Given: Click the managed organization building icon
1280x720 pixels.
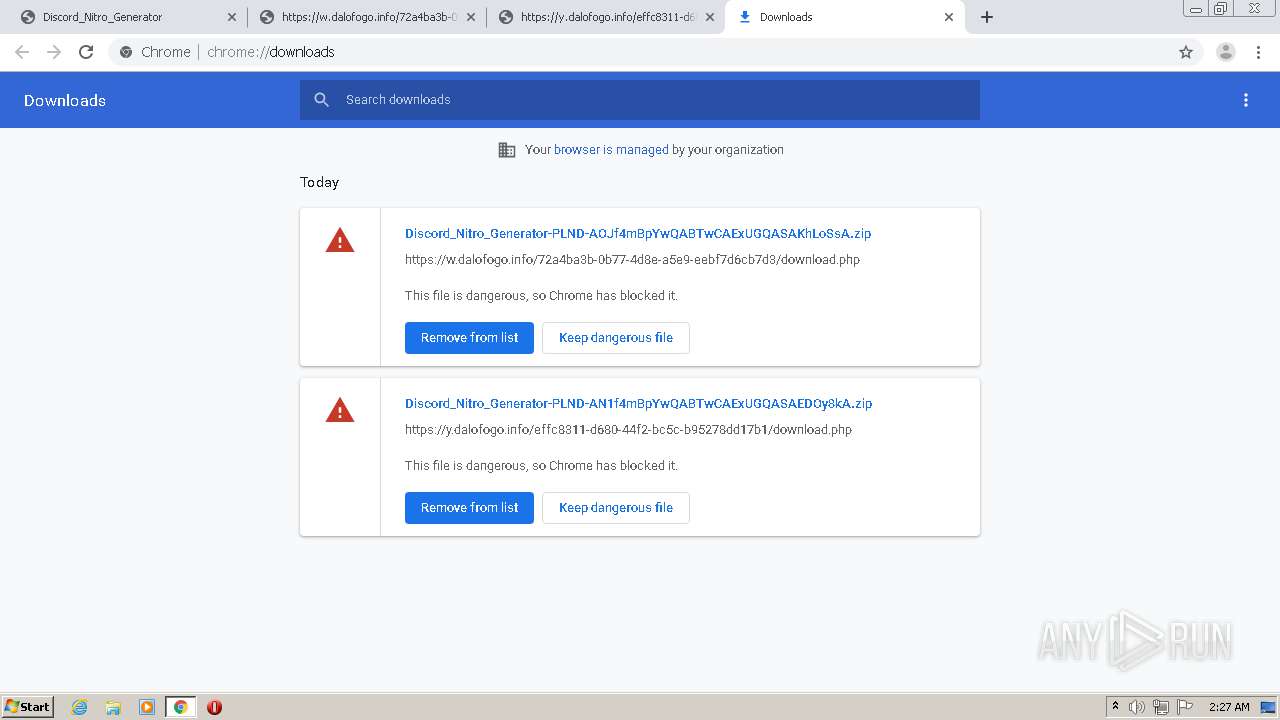Looking at the screenshot, I should click(507, 150).
